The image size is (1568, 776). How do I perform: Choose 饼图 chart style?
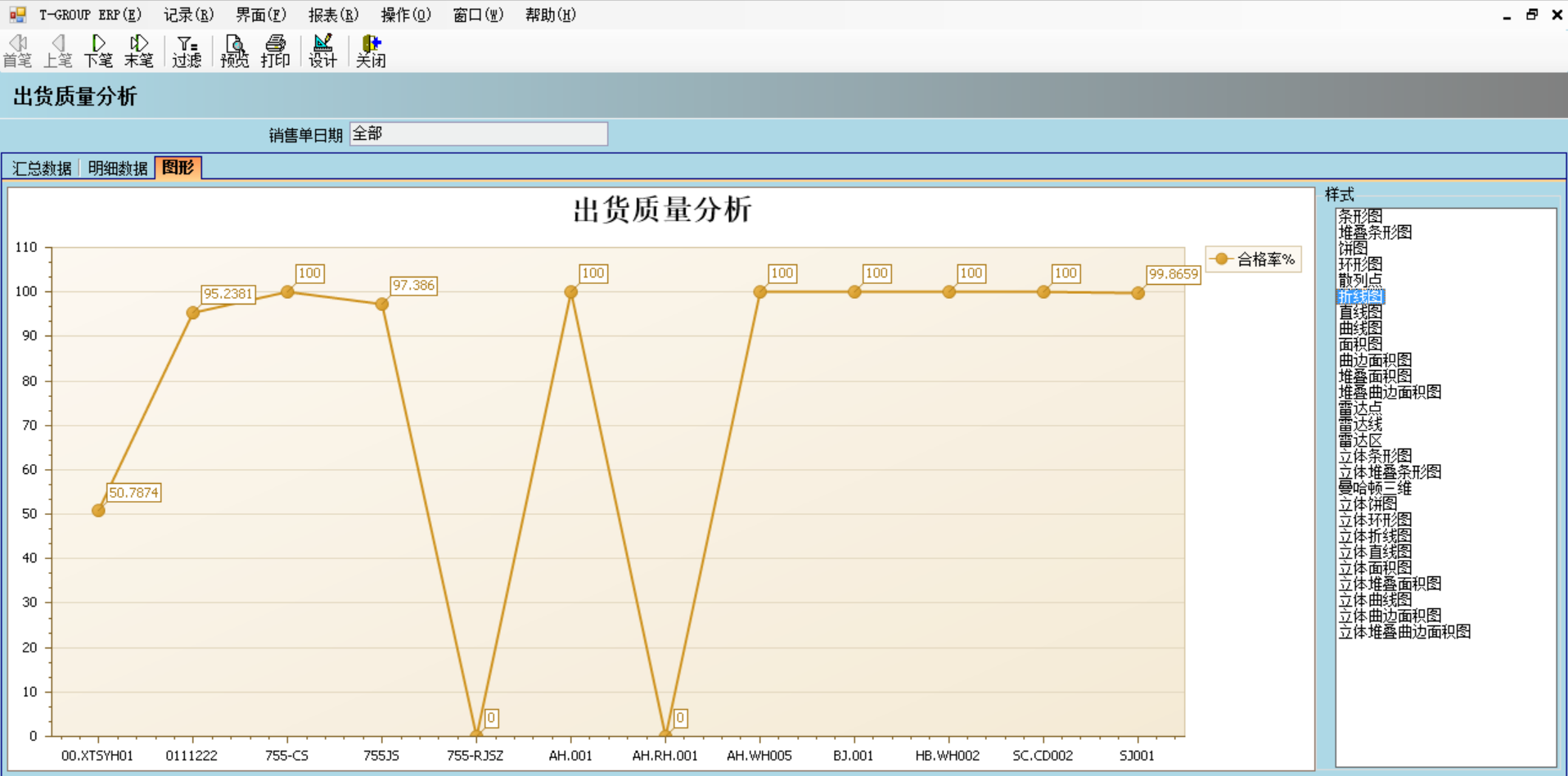click(1353, 248)
